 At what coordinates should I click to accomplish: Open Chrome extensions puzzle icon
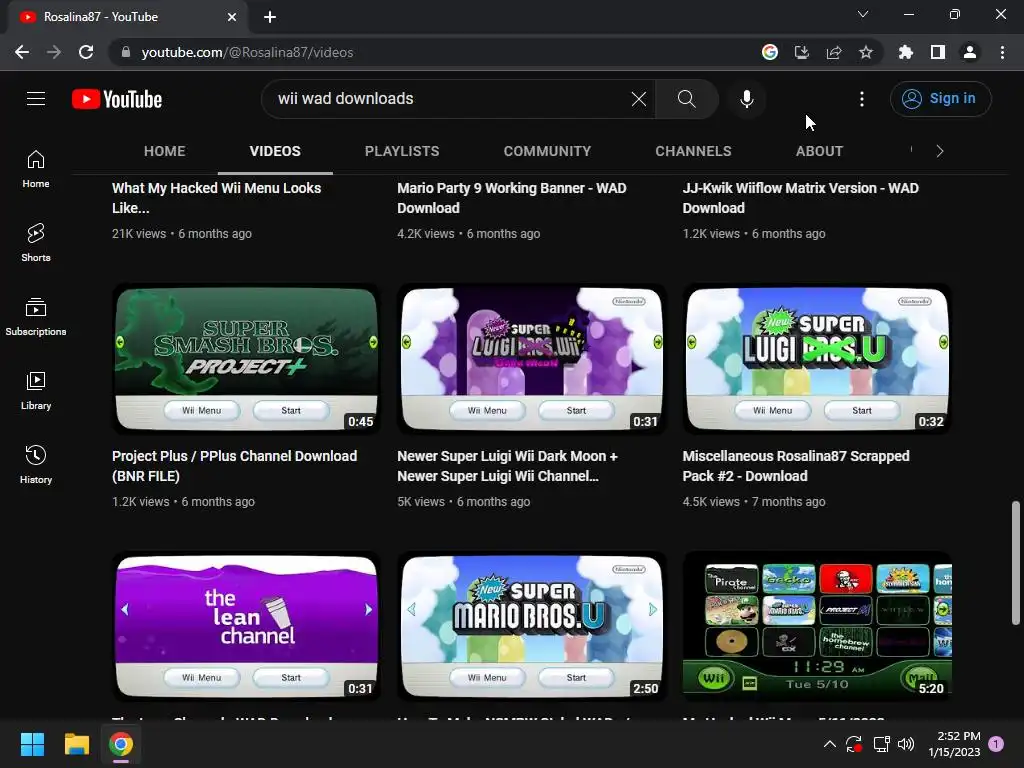click(x=905, y=52)
